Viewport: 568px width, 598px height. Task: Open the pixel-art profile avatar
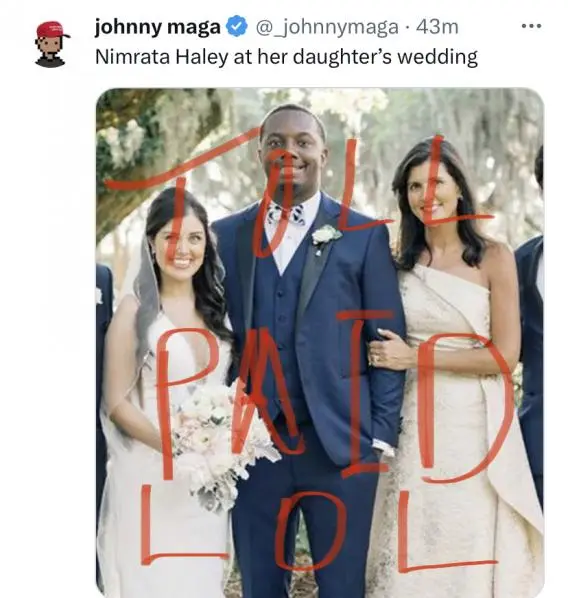51,44
